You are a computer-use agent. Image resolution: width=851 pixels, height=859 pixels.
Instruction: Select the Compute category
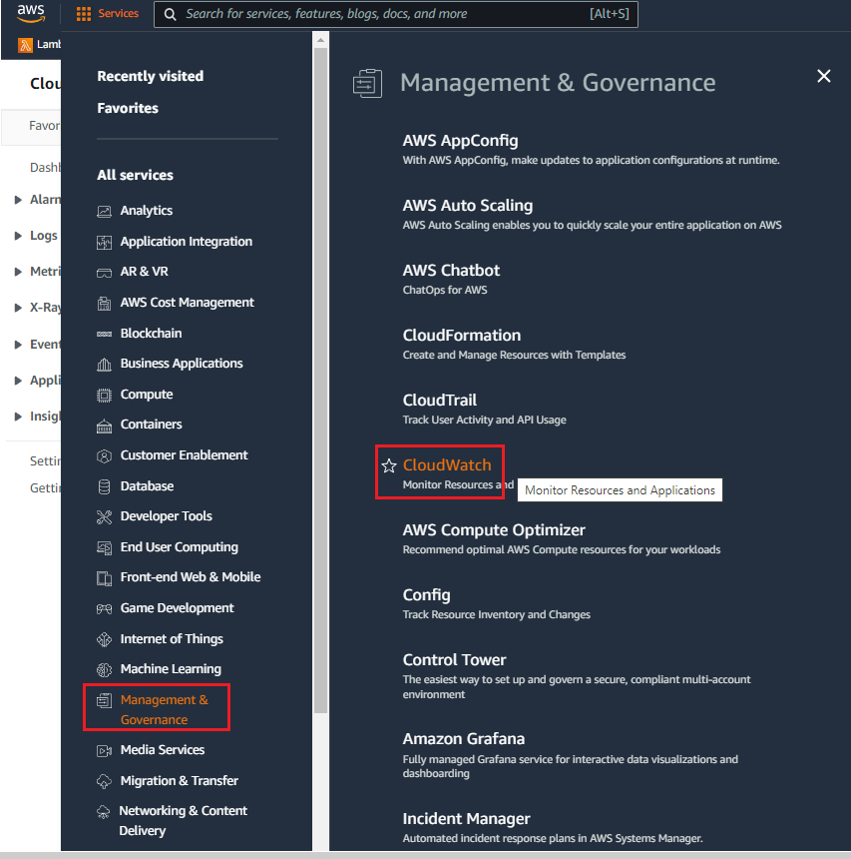146,394
